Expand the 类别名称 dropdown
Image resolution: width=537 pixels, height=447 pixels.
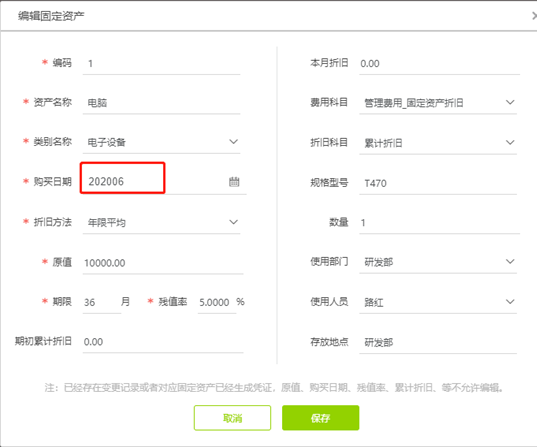coord(233,141)
